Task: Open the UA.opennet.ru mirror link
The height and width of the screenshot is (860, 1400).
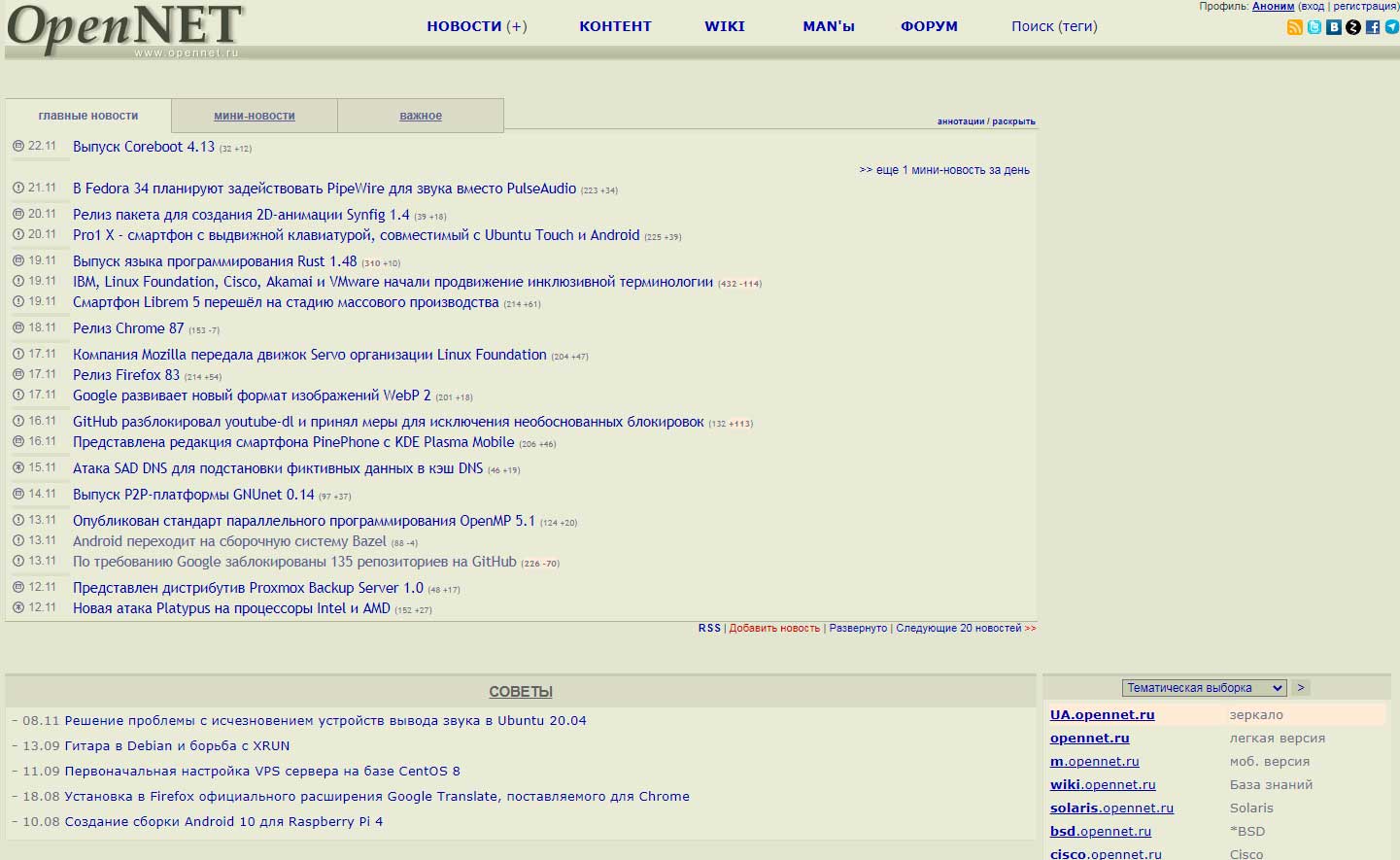Action: point(1102,715)
